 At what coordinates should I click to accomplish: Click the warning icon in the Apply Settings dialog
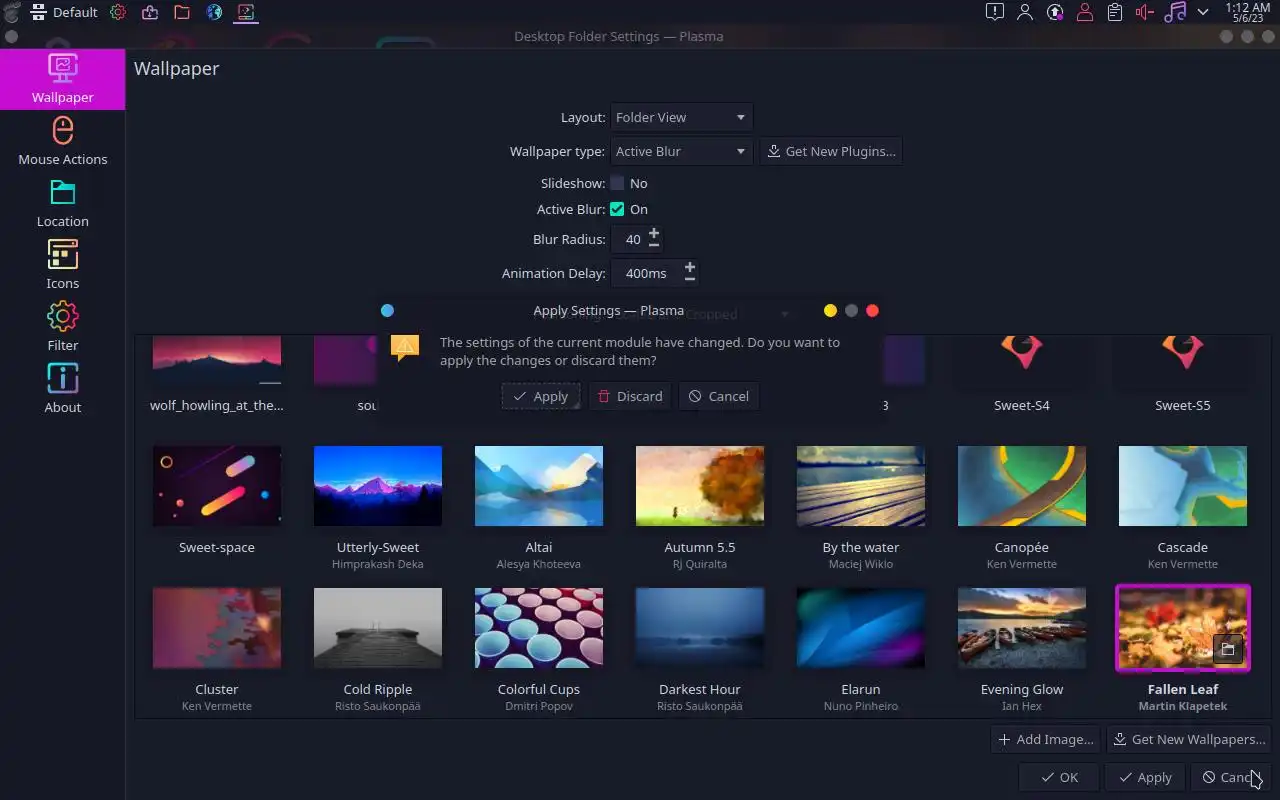pos(405,347)
